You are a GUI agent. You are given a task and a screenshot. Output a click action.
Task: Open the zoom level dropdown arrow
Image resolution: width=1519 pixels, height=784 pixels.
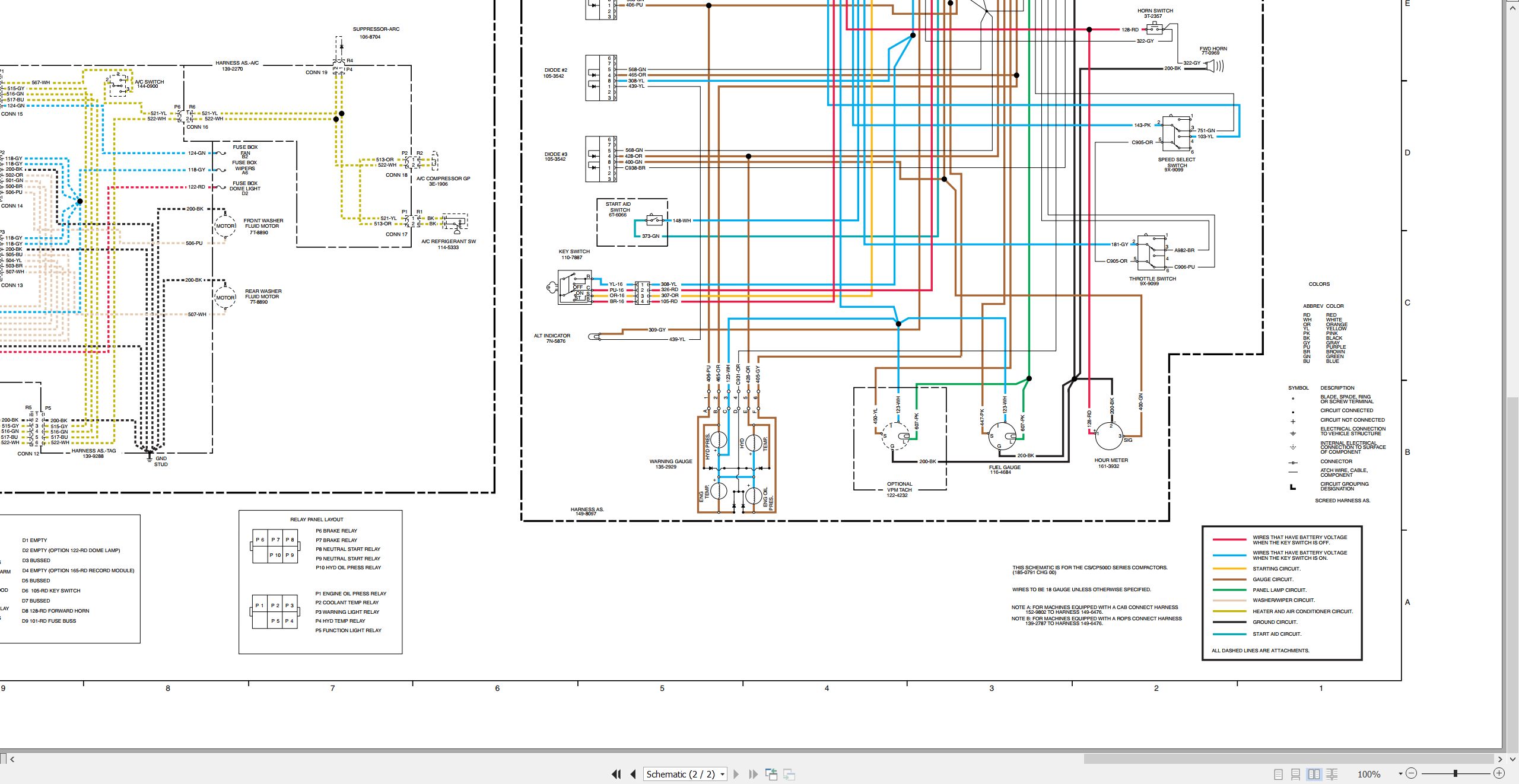[1400, 774]
